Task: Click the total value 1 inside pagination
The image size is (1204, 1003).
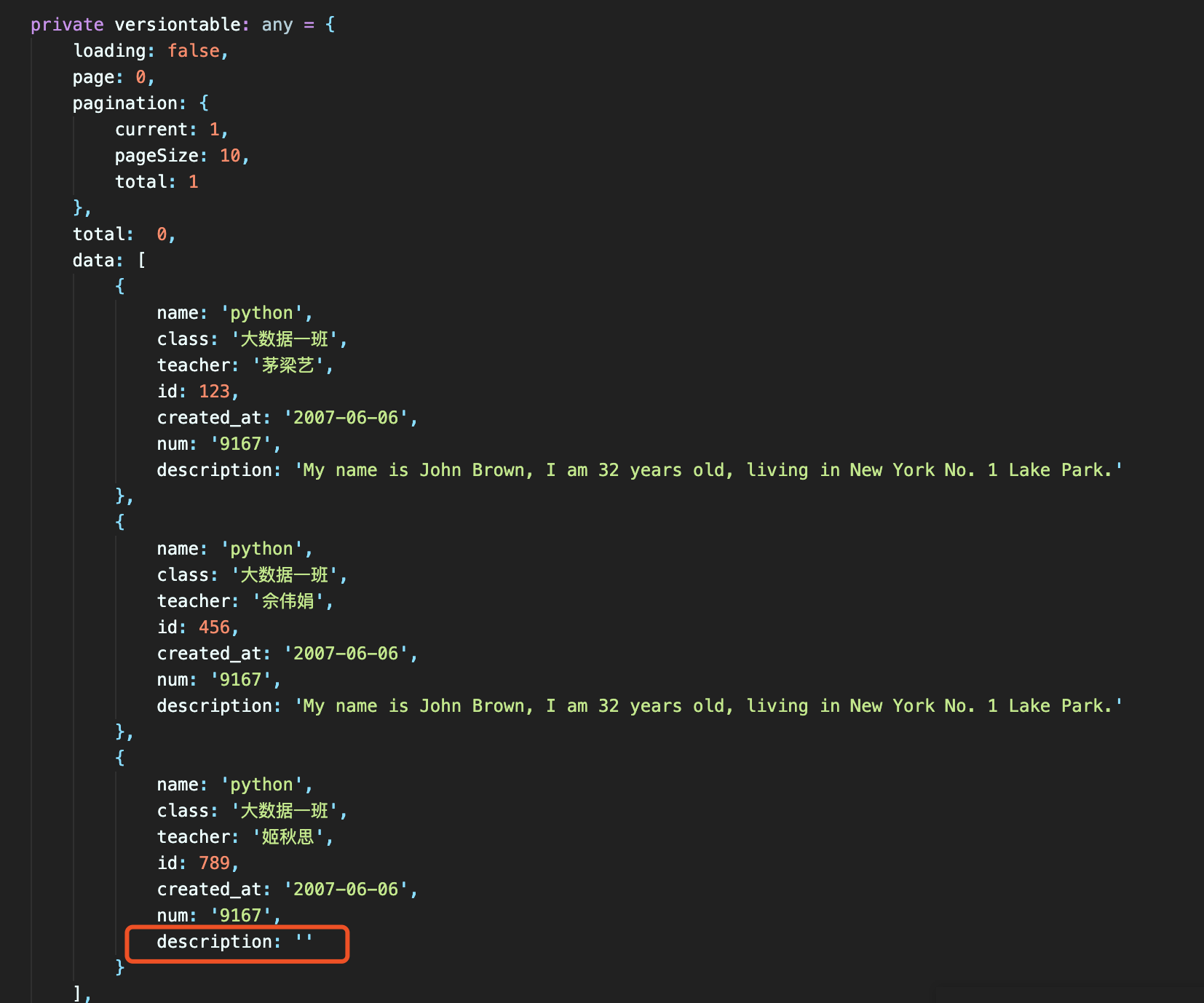Action: [x=193, y=181]
